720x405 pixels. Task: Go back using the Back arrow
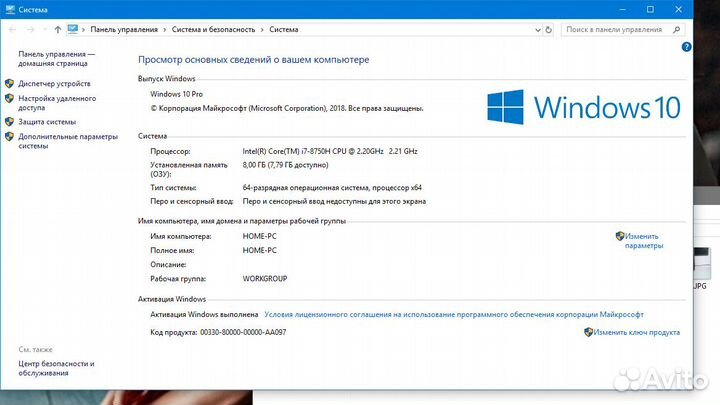12,29
